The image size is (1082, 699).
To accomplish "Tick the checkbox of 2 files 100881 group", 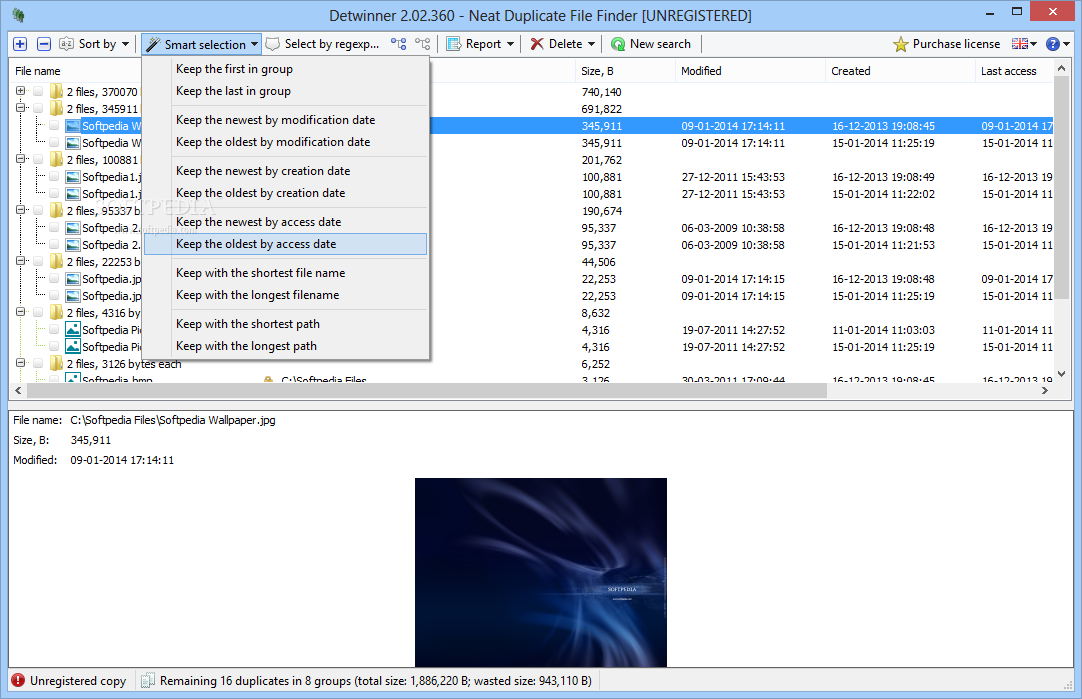I will [x=38, y=159].
